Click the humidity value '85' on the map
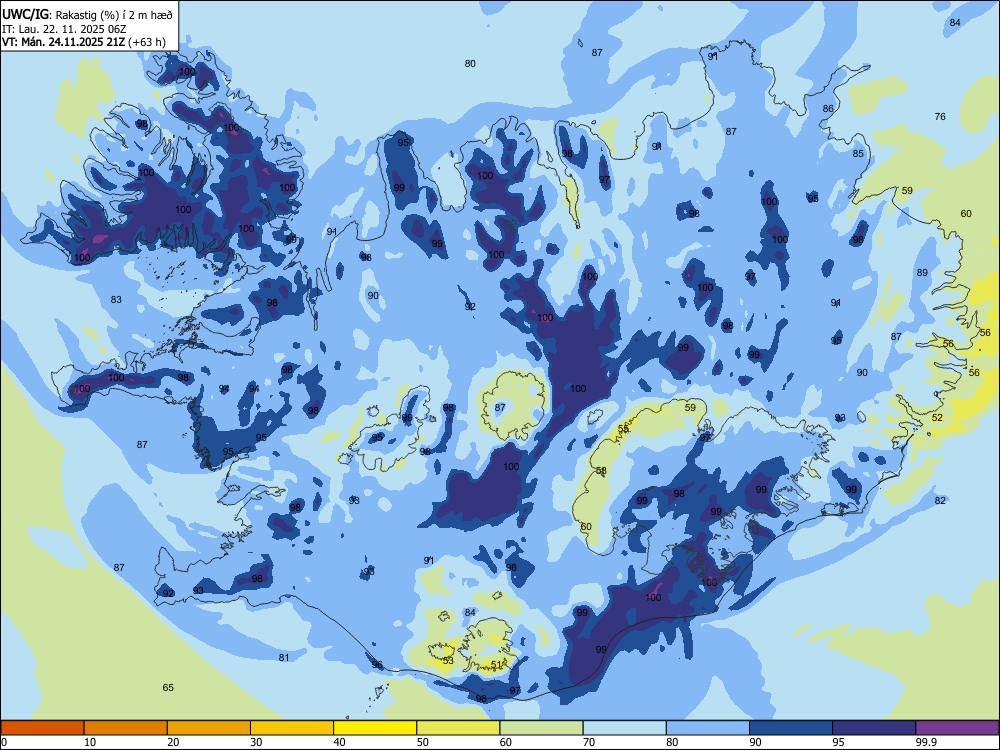Screen dimensions: 1000x750 tap(858, 154)
